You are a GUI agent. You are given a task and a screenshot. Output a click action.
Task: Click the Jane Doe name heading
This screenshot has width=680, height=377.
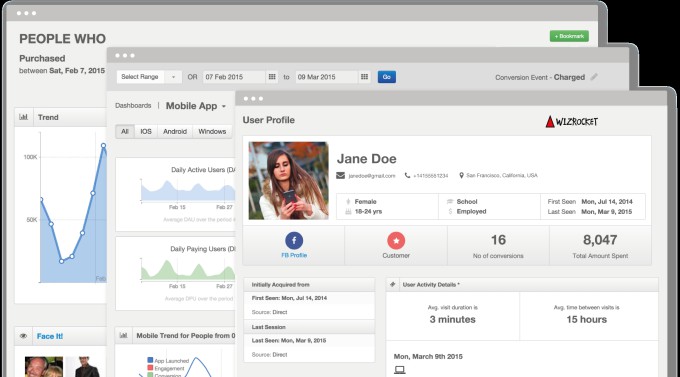click(x=366, y=159)
